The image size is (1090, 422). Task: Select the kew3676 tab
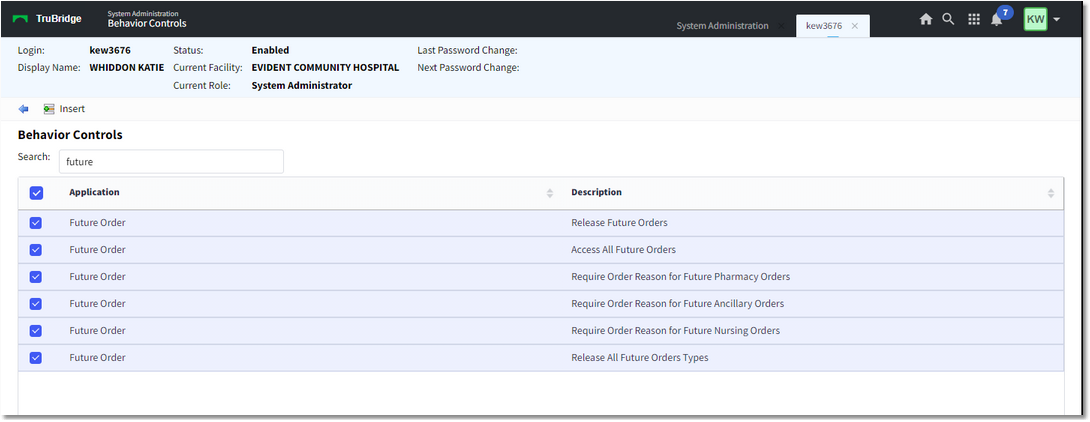[x=824, y=26]
